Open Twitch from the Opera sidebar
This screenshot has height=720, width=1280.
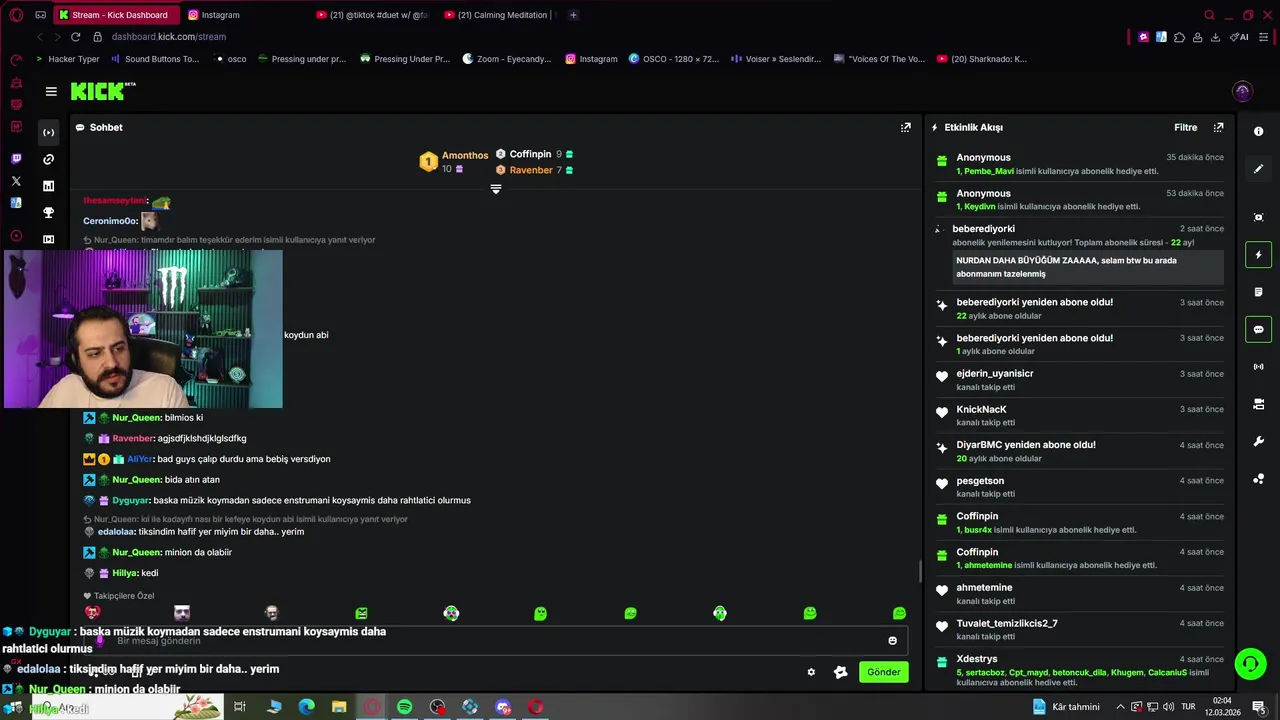point(16,159)
